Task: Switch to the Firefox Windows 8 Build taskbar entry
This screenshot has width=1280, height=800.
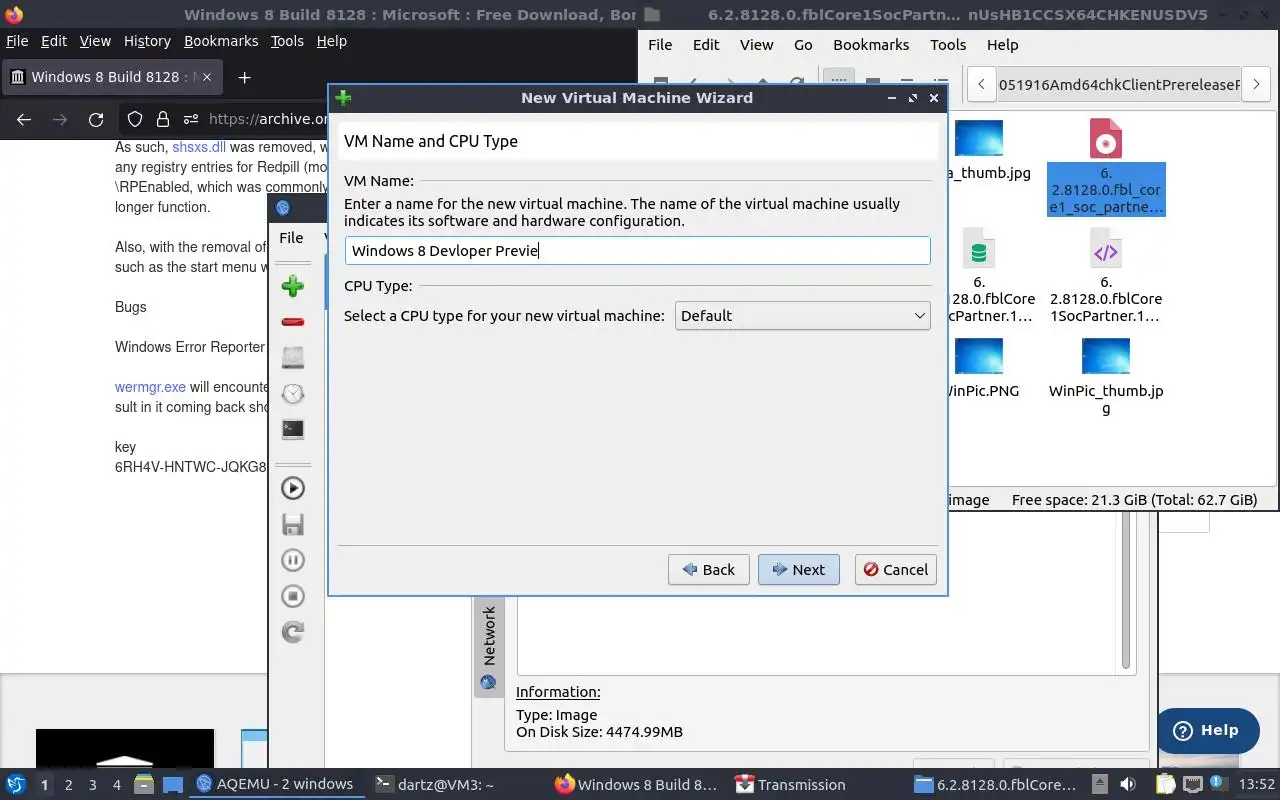Action: [637, 784]
